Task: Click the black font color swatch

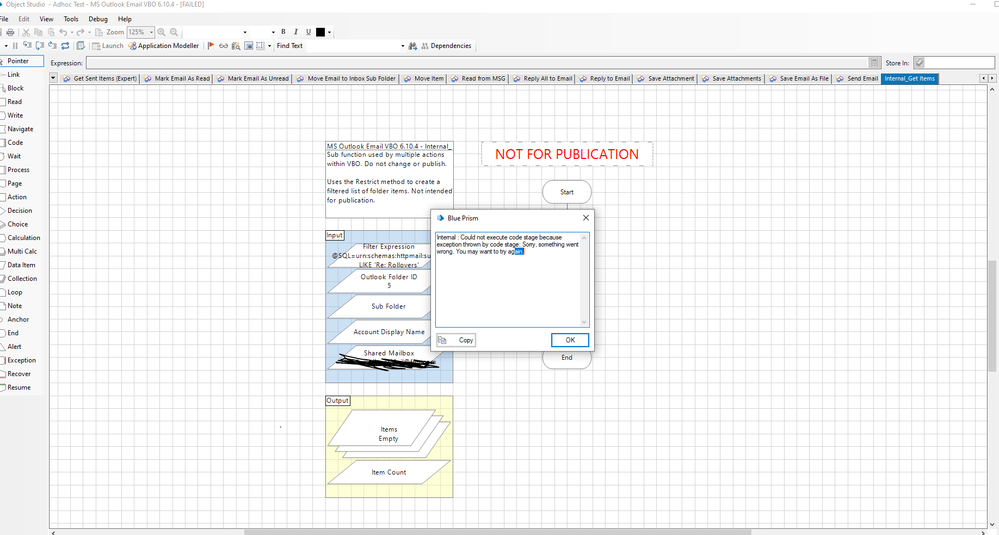Action: tap(320, 32)
